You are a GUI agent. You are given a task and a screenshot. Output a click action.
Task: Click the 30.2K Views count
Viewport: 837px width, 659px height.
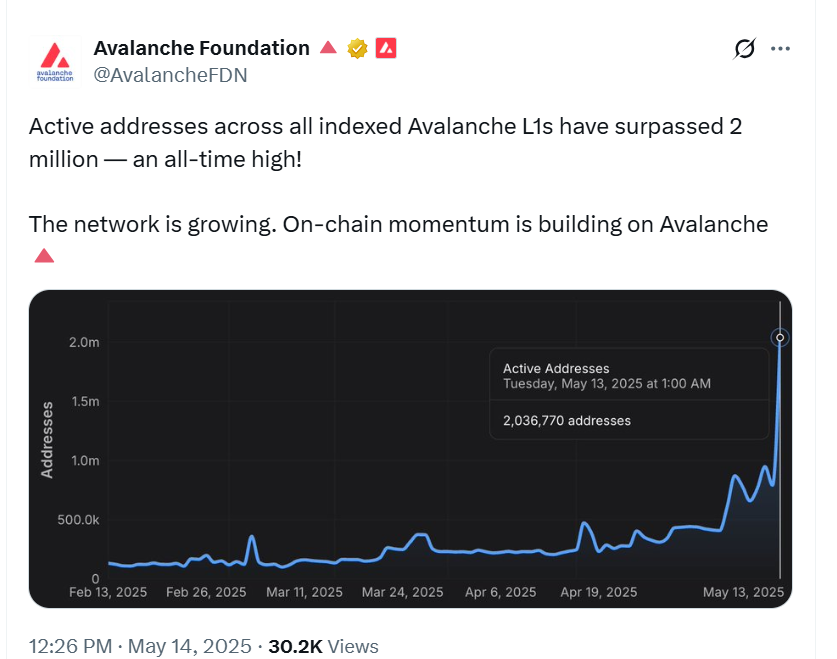tap(323, 646)
